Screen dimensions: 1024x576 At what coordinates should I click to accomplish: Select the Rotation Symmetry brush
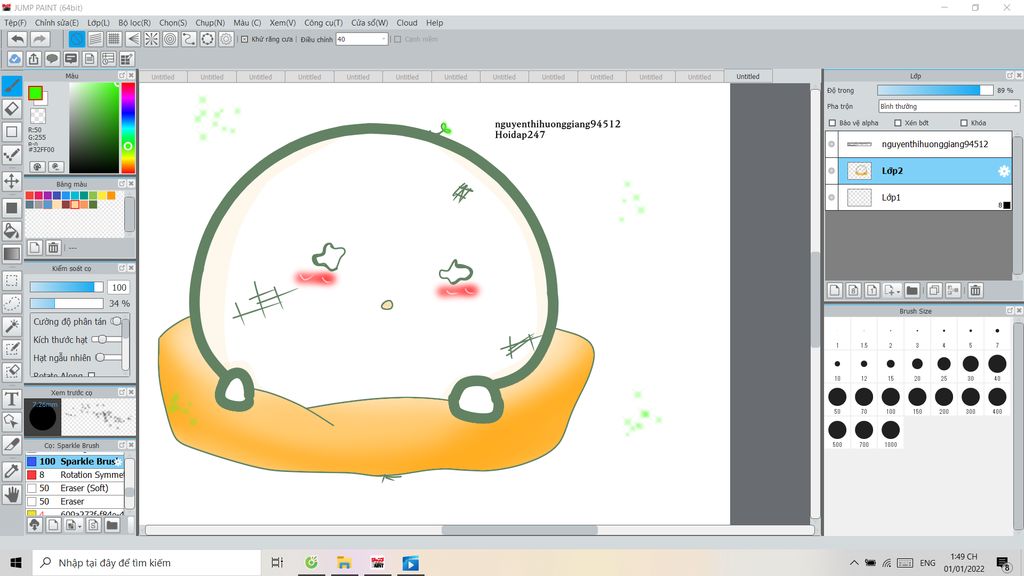click(75, 475)
